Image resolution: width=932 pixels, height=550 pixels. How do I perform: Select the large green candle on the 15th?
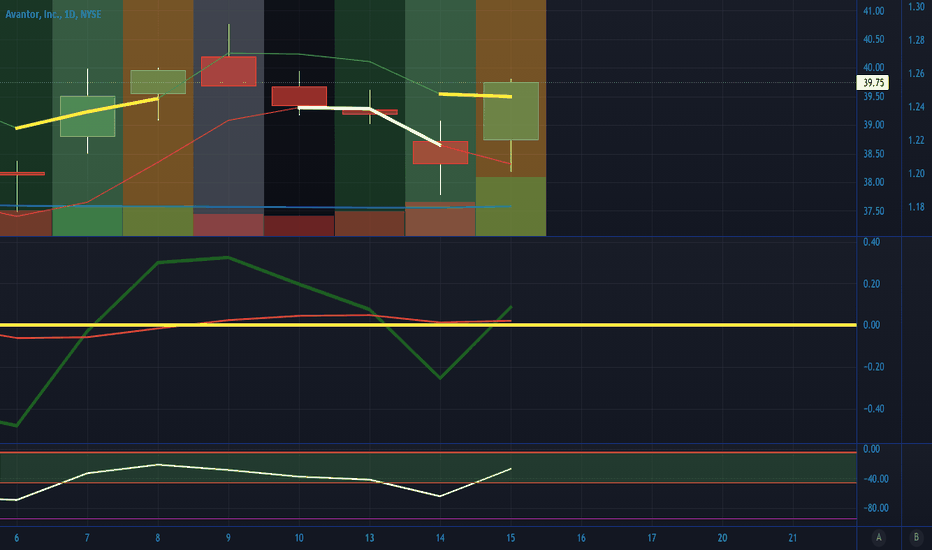511,111
